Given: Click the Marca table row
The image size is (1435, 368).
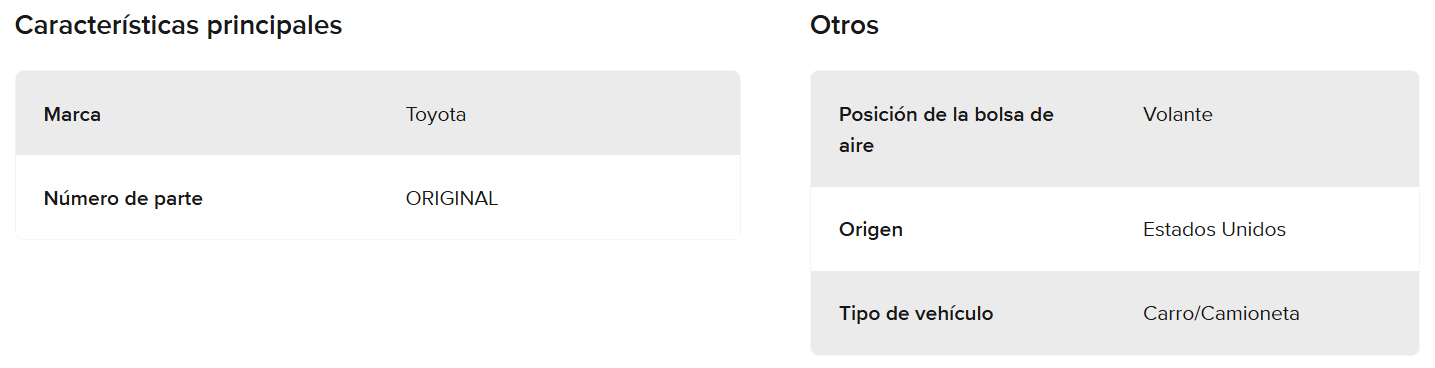Looking at the screenshot, I should [x=378, y=113].
